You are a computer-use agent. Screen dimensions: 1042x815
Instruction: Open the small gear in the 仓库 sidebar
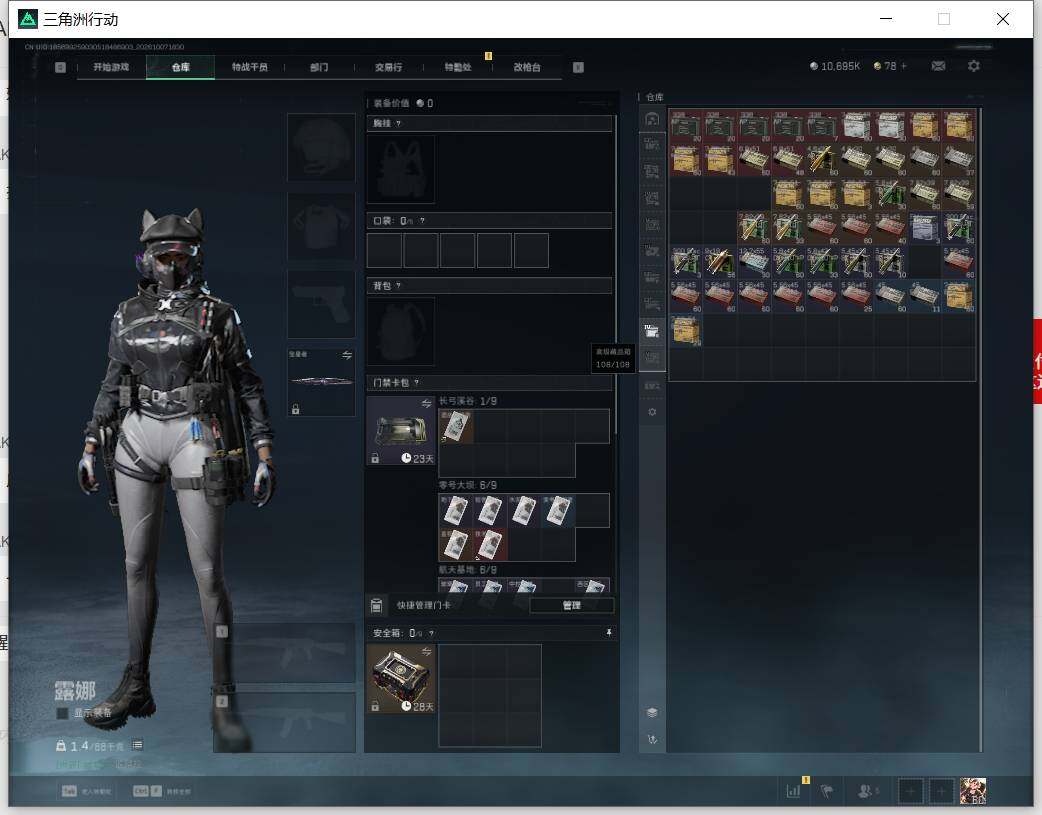tap(652, 412)
